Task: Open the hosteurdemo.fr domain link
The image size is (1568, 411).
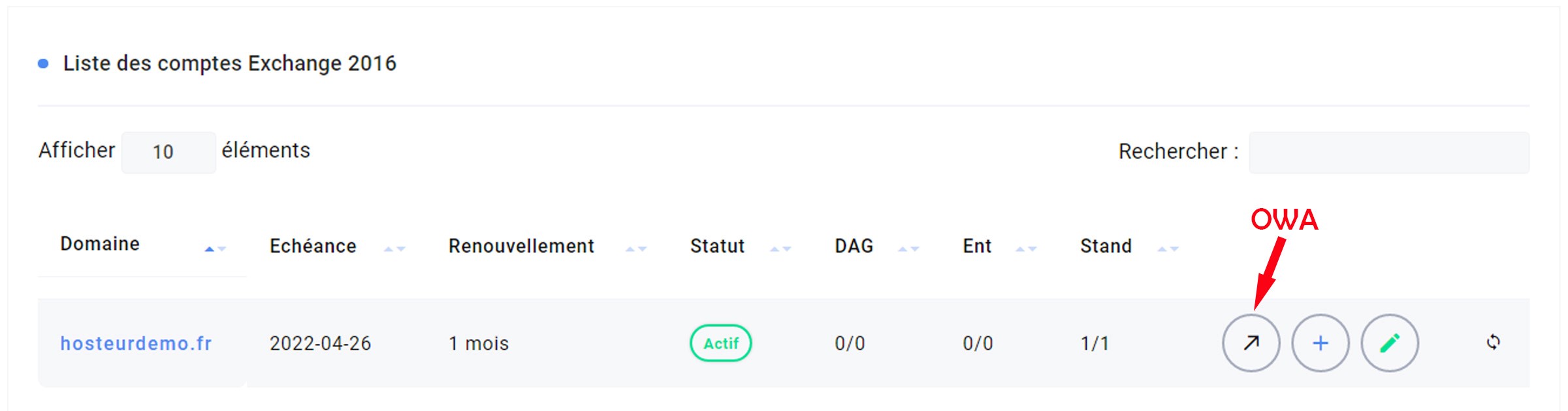Action: (x=136, y=343)
